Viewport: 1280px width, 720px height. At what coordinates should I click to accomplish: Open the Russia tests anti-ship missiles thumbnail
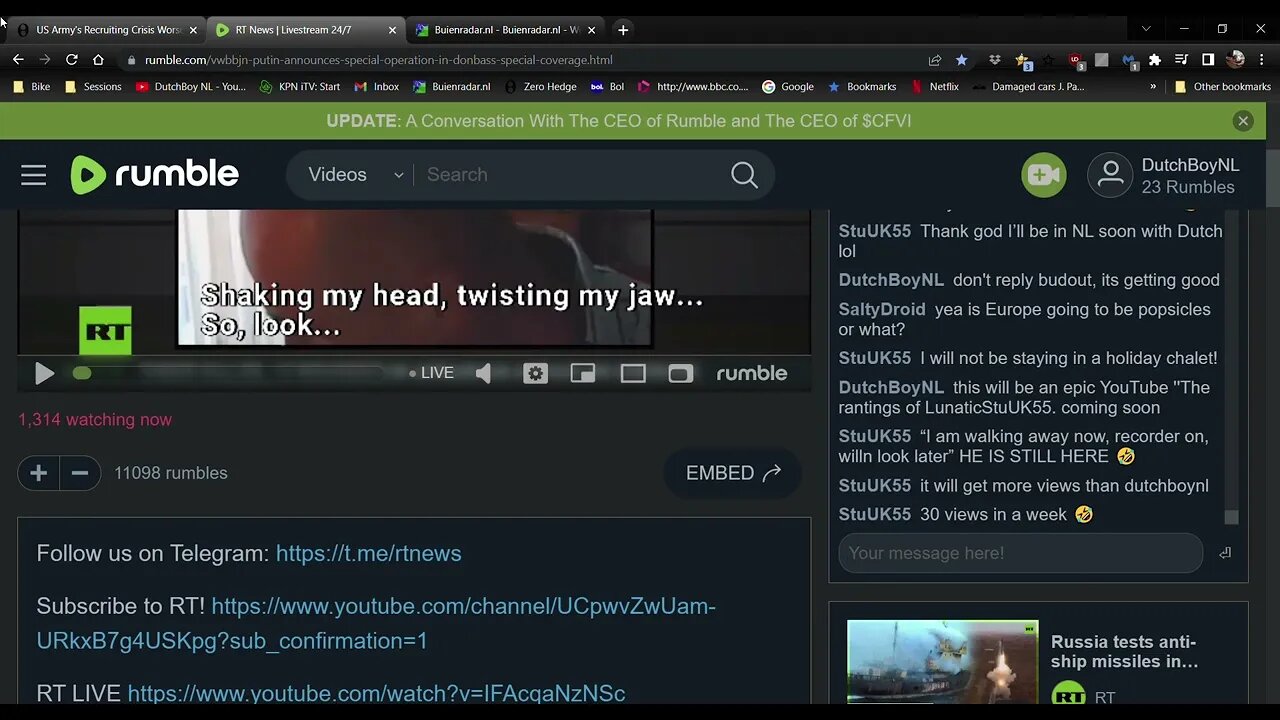(942, 661)
